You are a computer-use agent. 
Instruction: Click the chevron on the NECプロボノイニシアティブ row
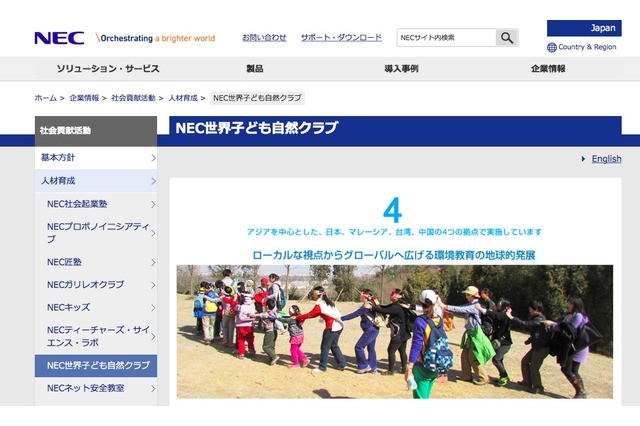click(153, 233)
